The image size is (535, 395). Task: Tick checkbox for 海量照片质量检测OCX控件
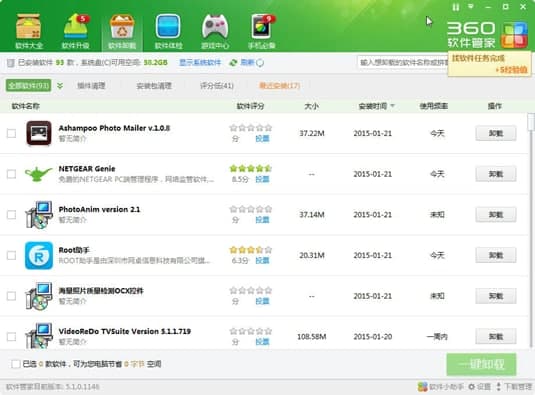coord(11,296)
